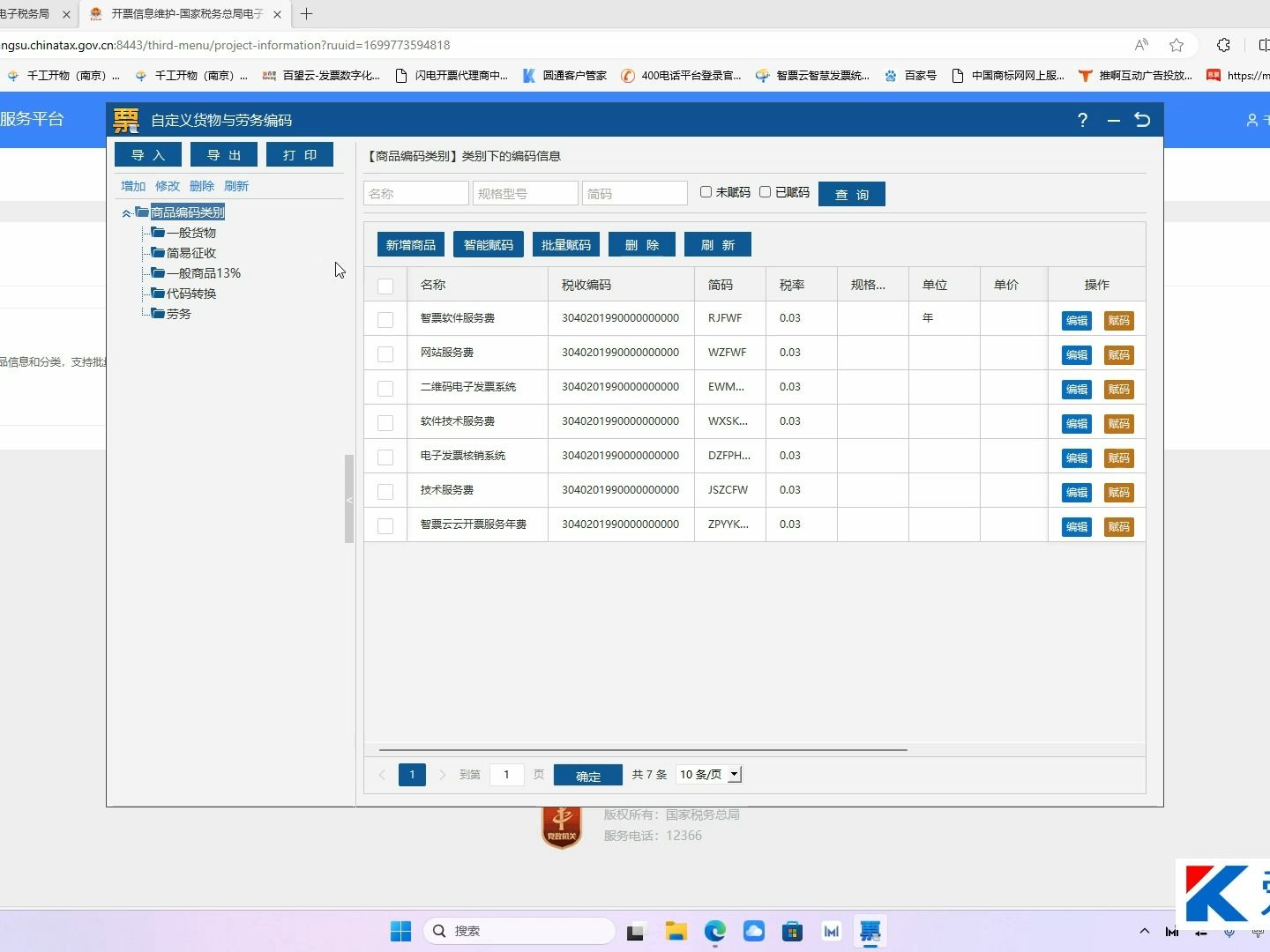Click the Windows Start icon
The image size is (1270, 952).
400,931
